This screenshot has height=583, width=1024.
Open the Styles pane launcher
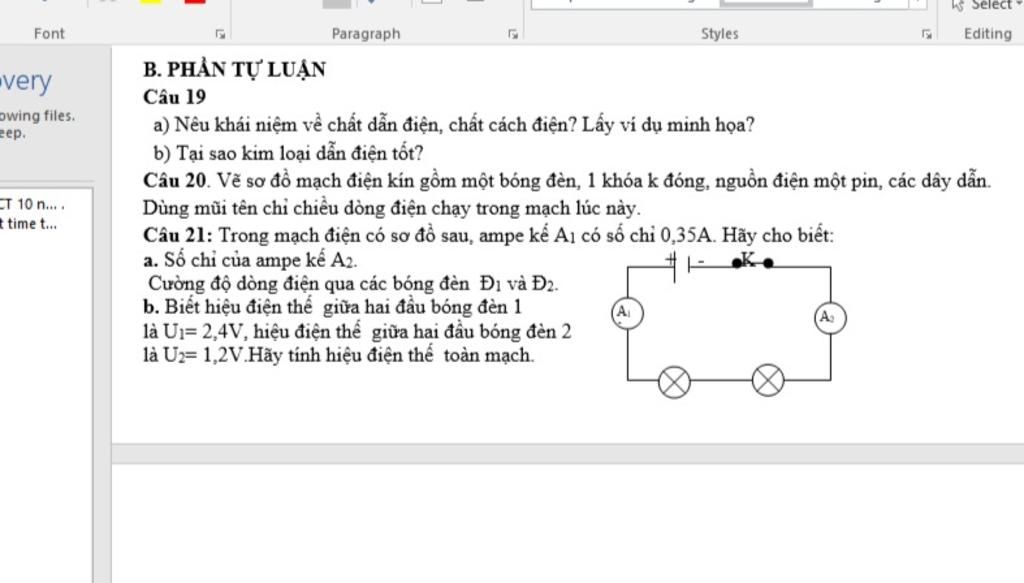[926, 34]
